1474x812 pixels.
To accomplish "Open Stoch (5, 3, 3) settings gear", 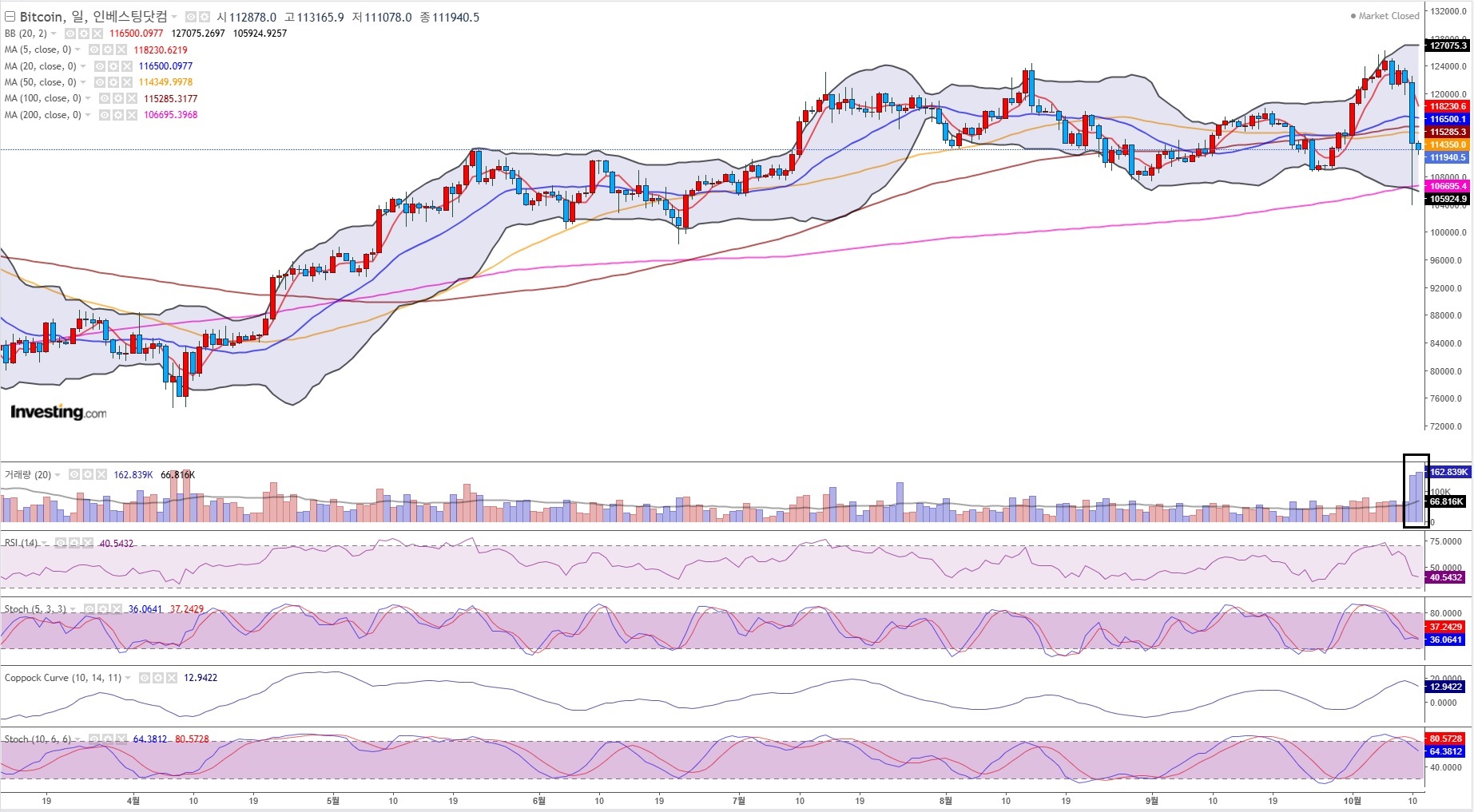I will (104, 609).
